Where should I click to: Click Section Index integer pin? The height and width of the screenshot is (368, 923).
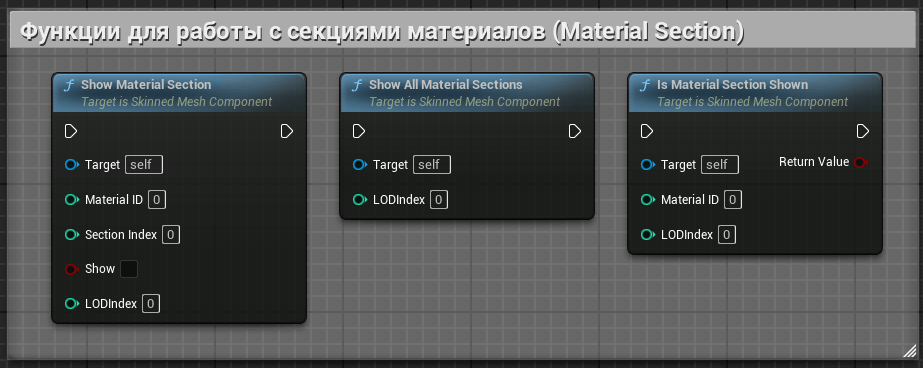(72, 235)
